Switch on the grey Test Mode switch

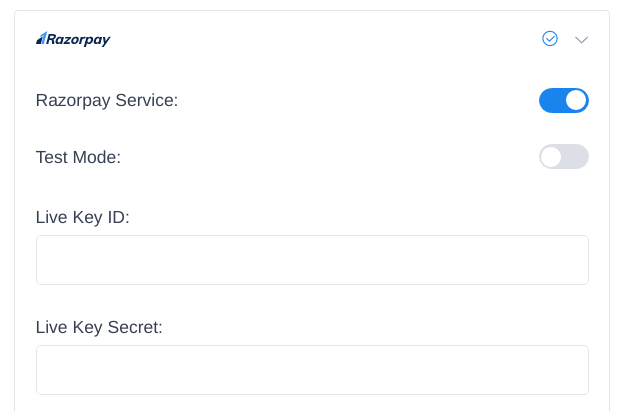click(x=564, y=157)
